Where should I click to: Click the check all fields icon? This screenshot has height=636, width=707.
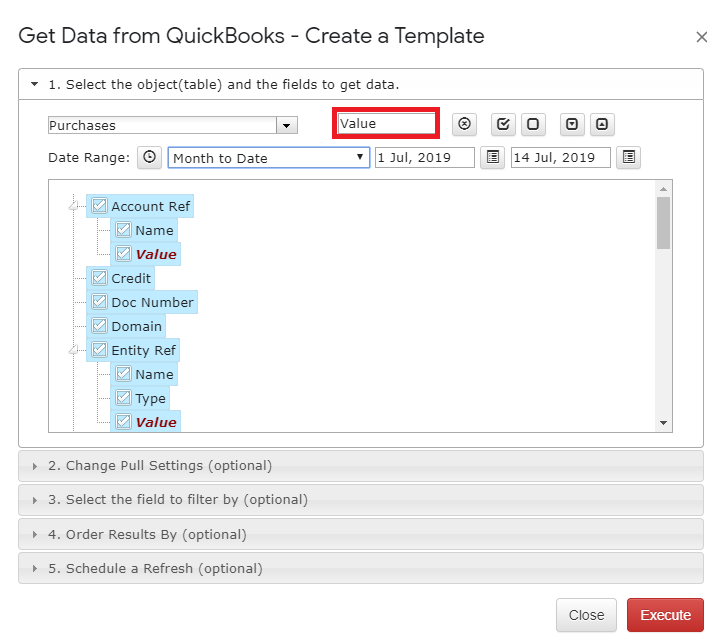[503, 124]
